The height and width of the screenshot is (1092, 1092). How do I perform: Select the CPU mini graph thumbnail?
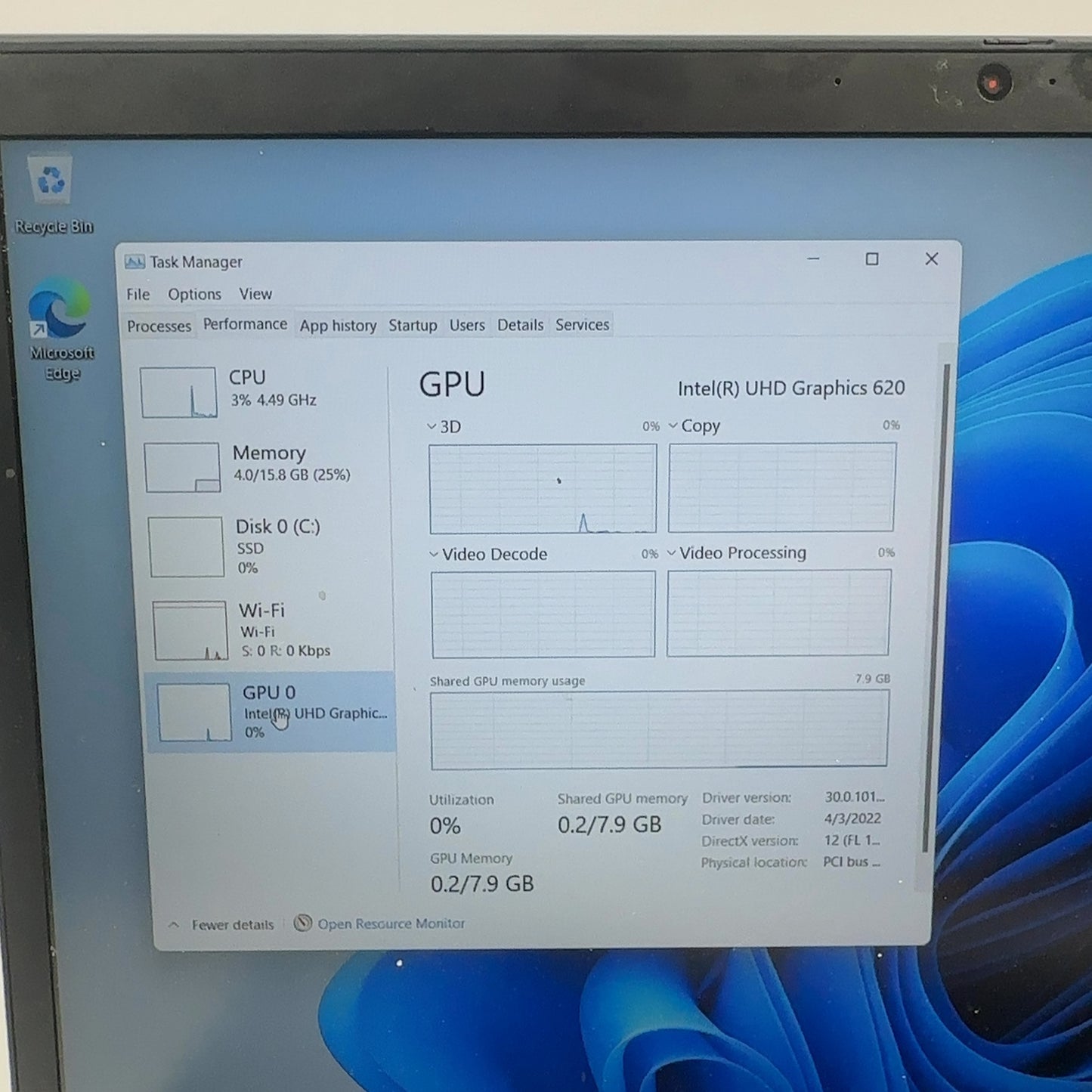tap(179, 393)
